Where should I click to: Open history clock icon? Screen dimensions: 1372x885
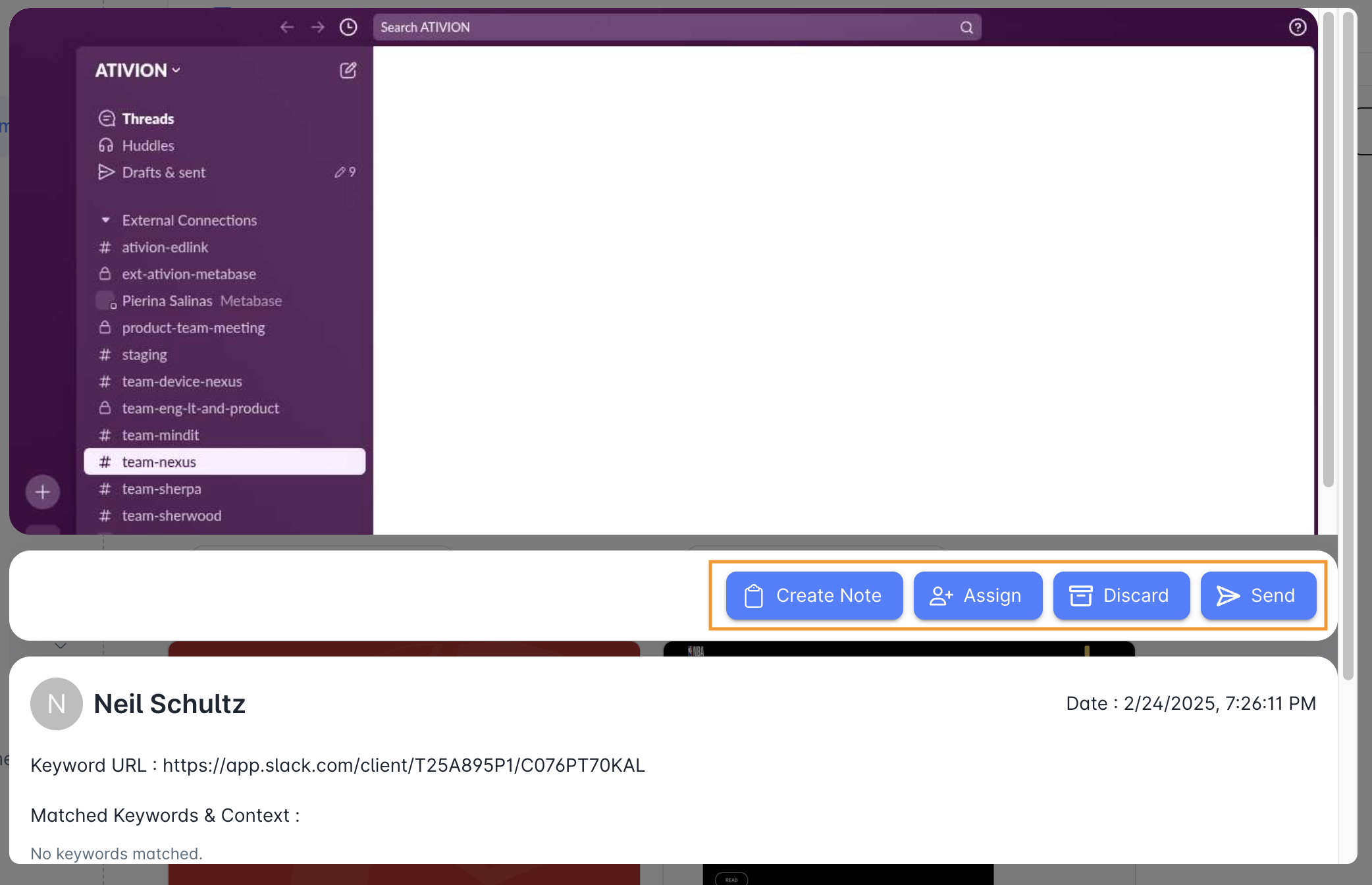[348, 27]
